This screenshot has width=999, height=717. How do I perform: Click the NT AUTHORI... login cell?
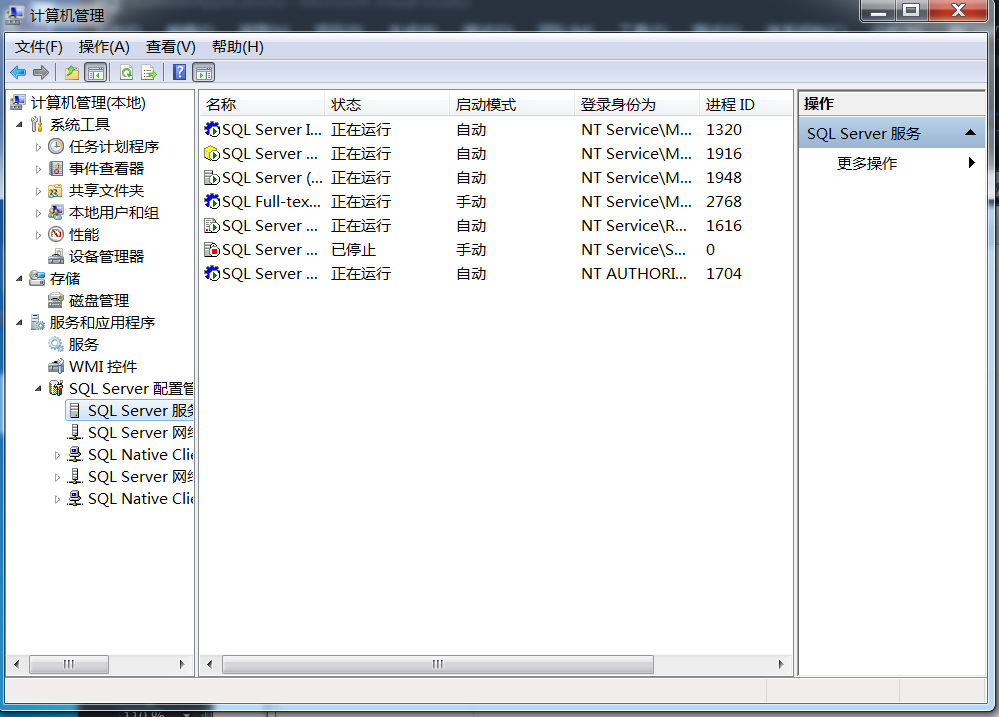[x=634, y=273]
